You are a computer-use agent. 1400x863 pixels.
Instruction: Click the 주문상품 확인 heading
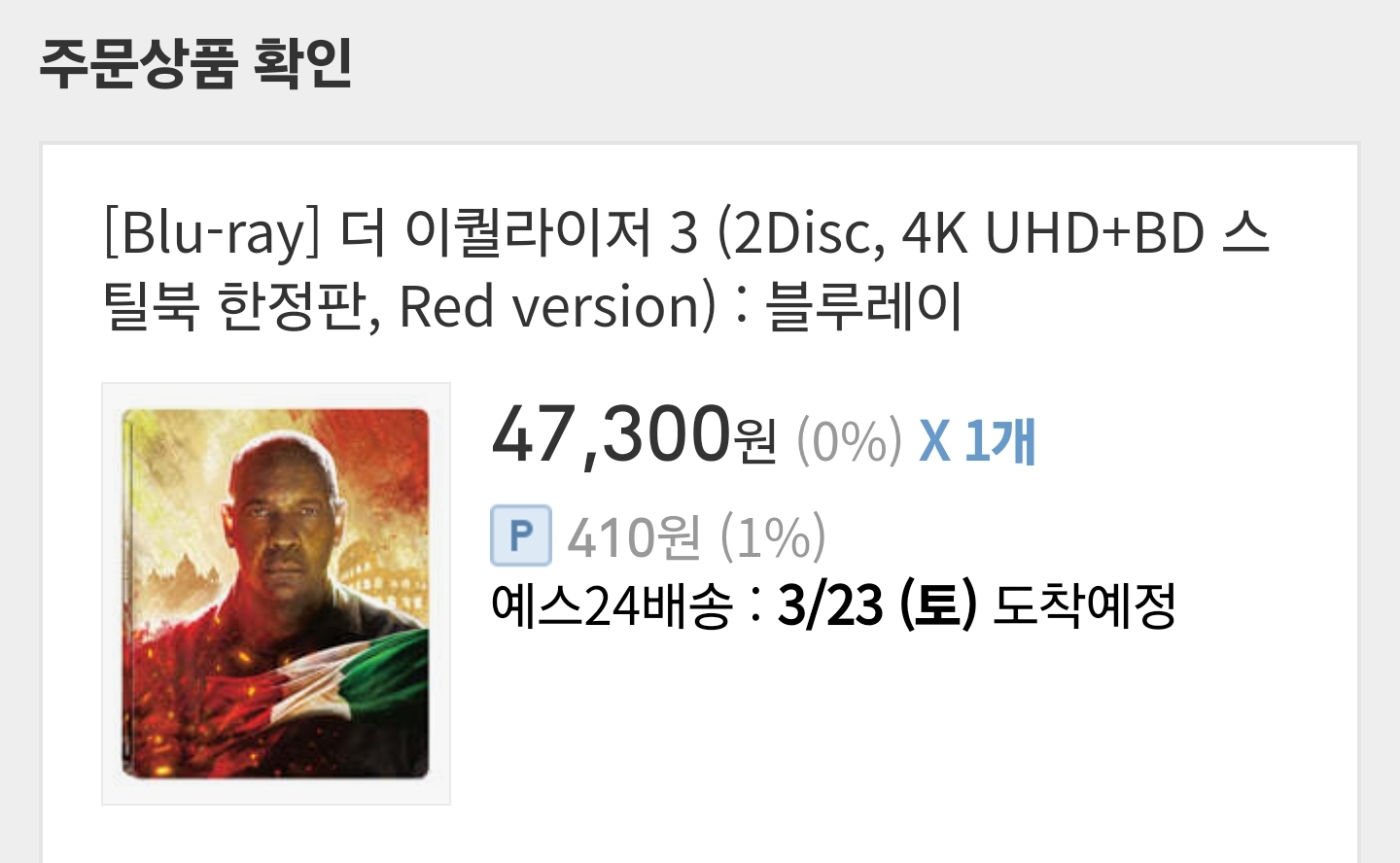tap(195, 63)
